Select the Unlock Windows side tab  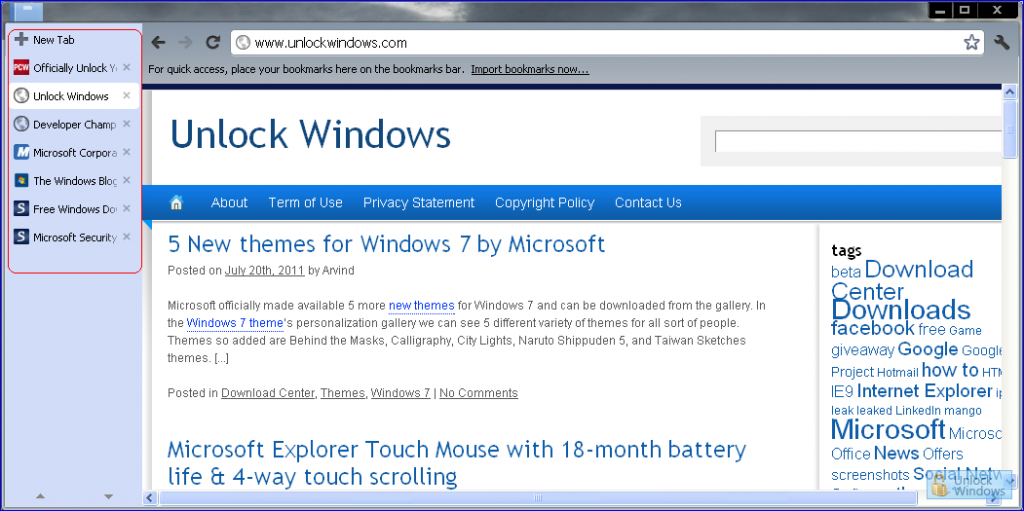74,96
